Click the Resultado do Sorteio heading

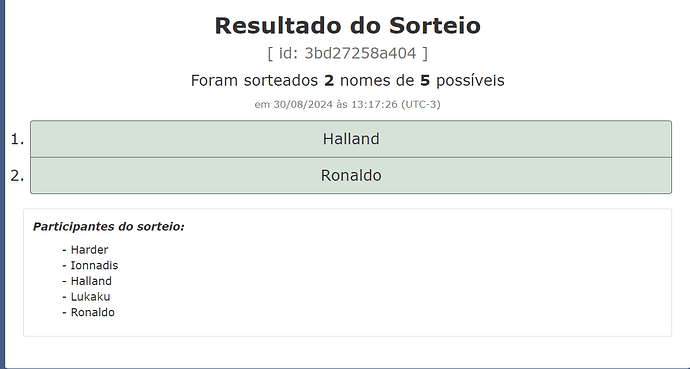(x=348, y=26)
